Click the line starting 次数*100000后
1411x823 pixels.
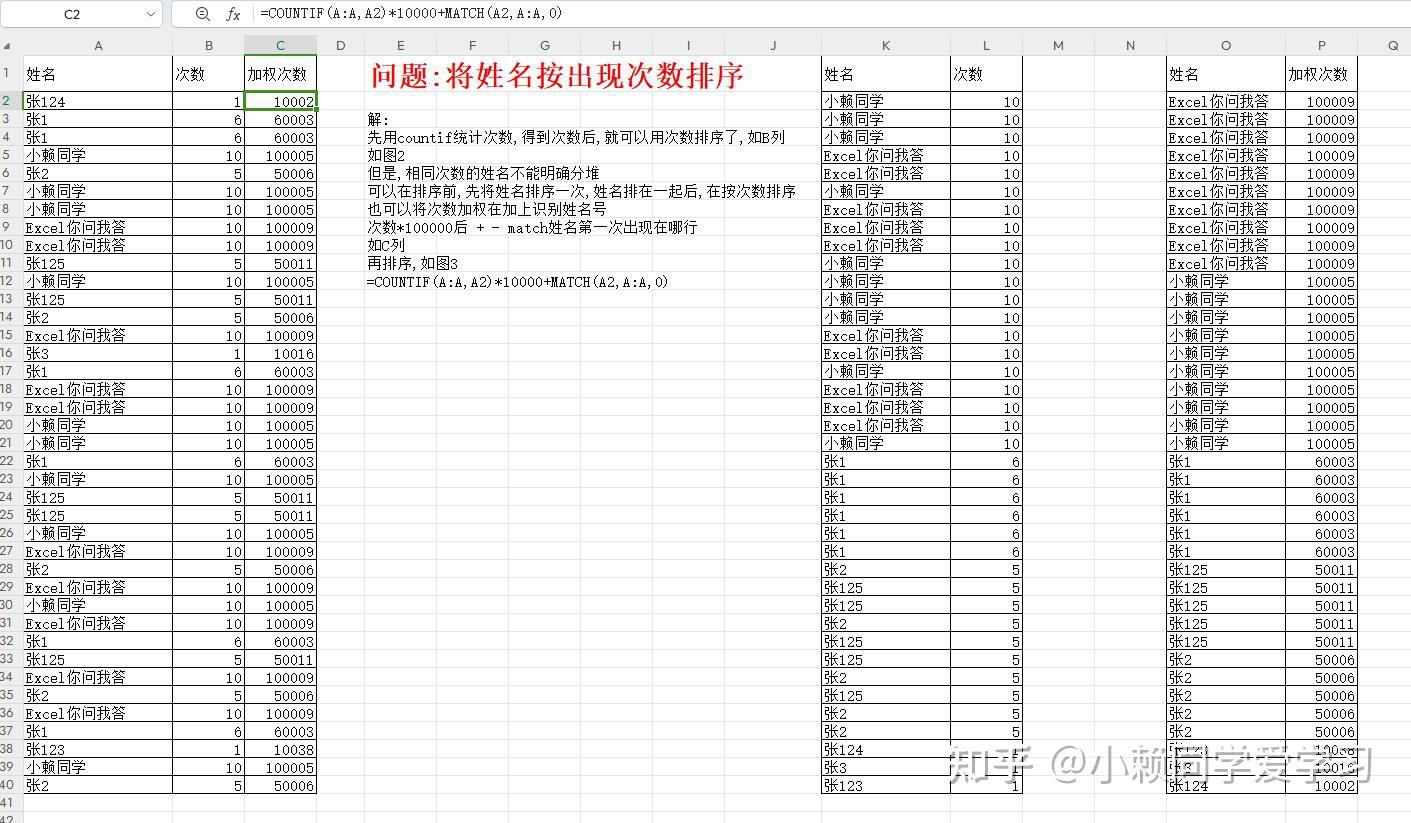(532, 228)
